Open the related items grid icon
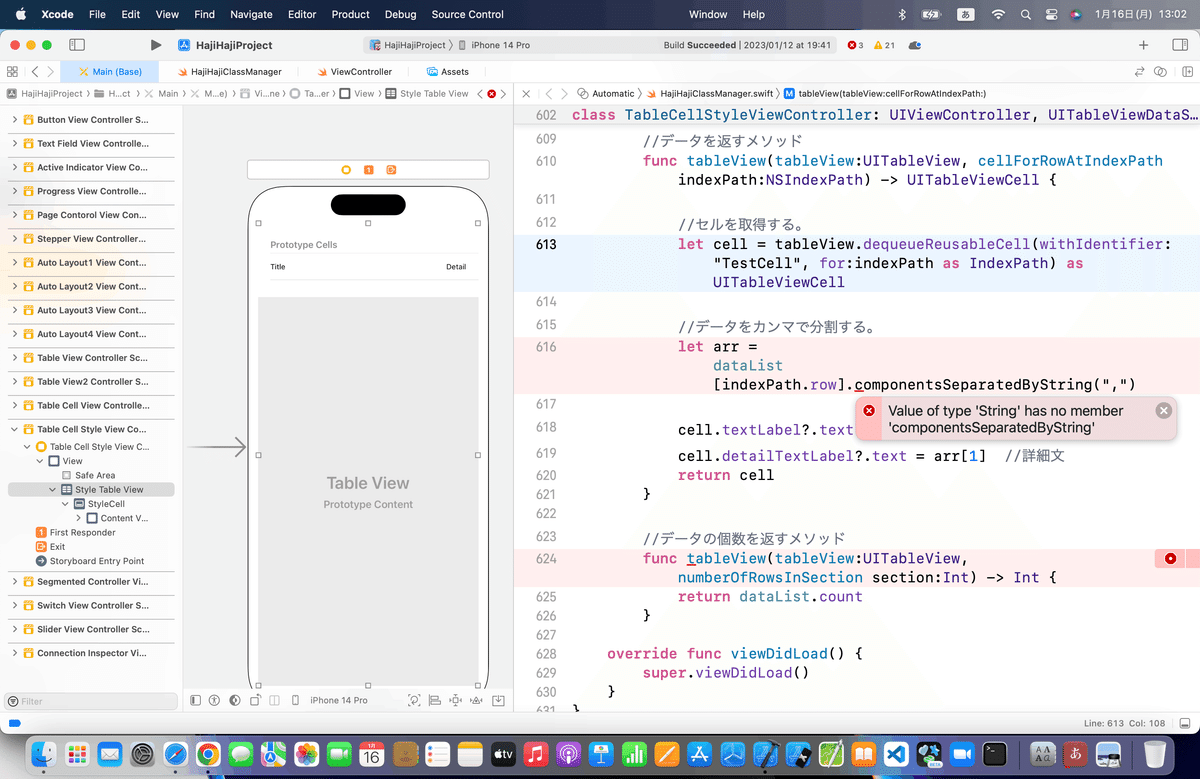This screenshot has height=779, width=1200. (12, 72)
